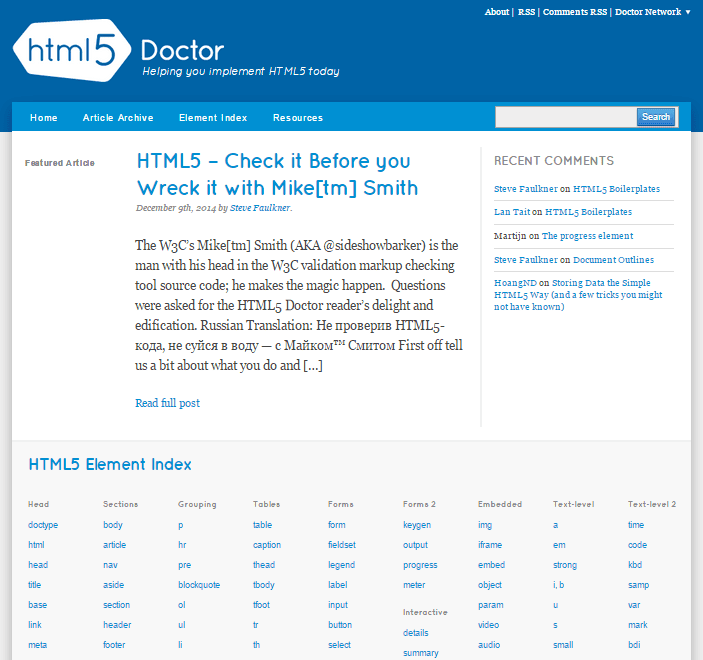The width and height of the screenshot is (703, 660).
Task: Open the header element link
Action: 117,625
